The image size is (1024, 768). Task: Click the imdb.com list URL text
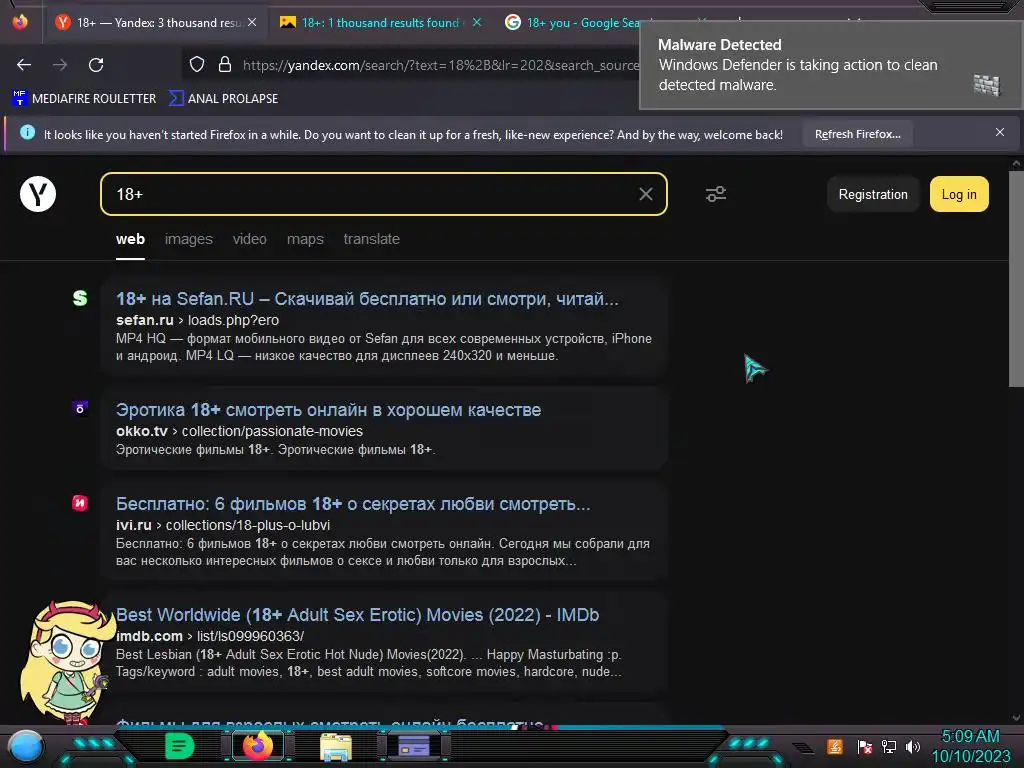(210, 636)
